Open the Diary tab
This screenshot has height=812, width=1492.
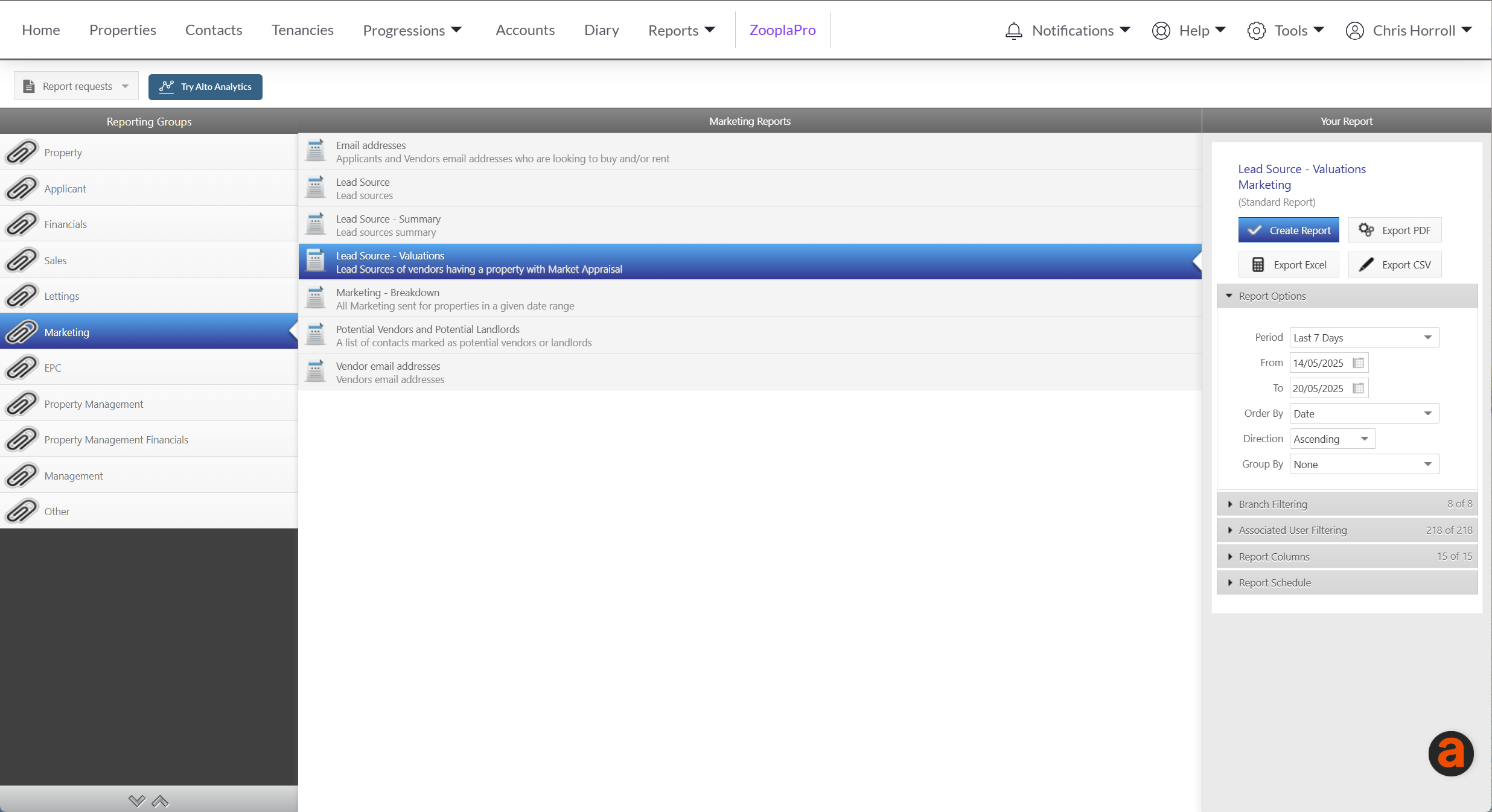pyautogui.click(x=602, y=30)
